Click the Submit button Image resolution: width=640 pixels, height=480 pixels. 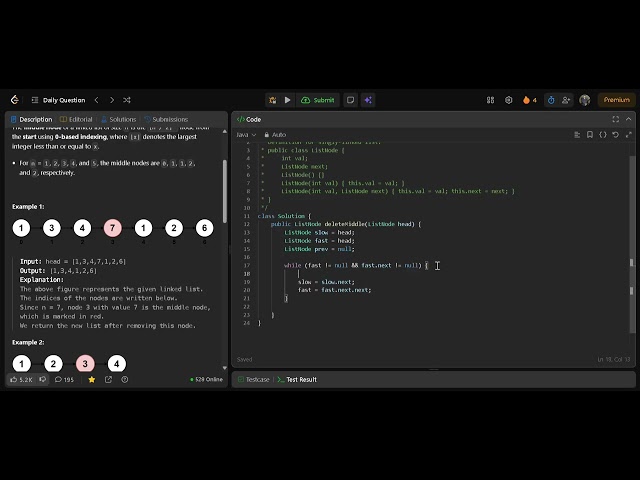pos(318,100)
